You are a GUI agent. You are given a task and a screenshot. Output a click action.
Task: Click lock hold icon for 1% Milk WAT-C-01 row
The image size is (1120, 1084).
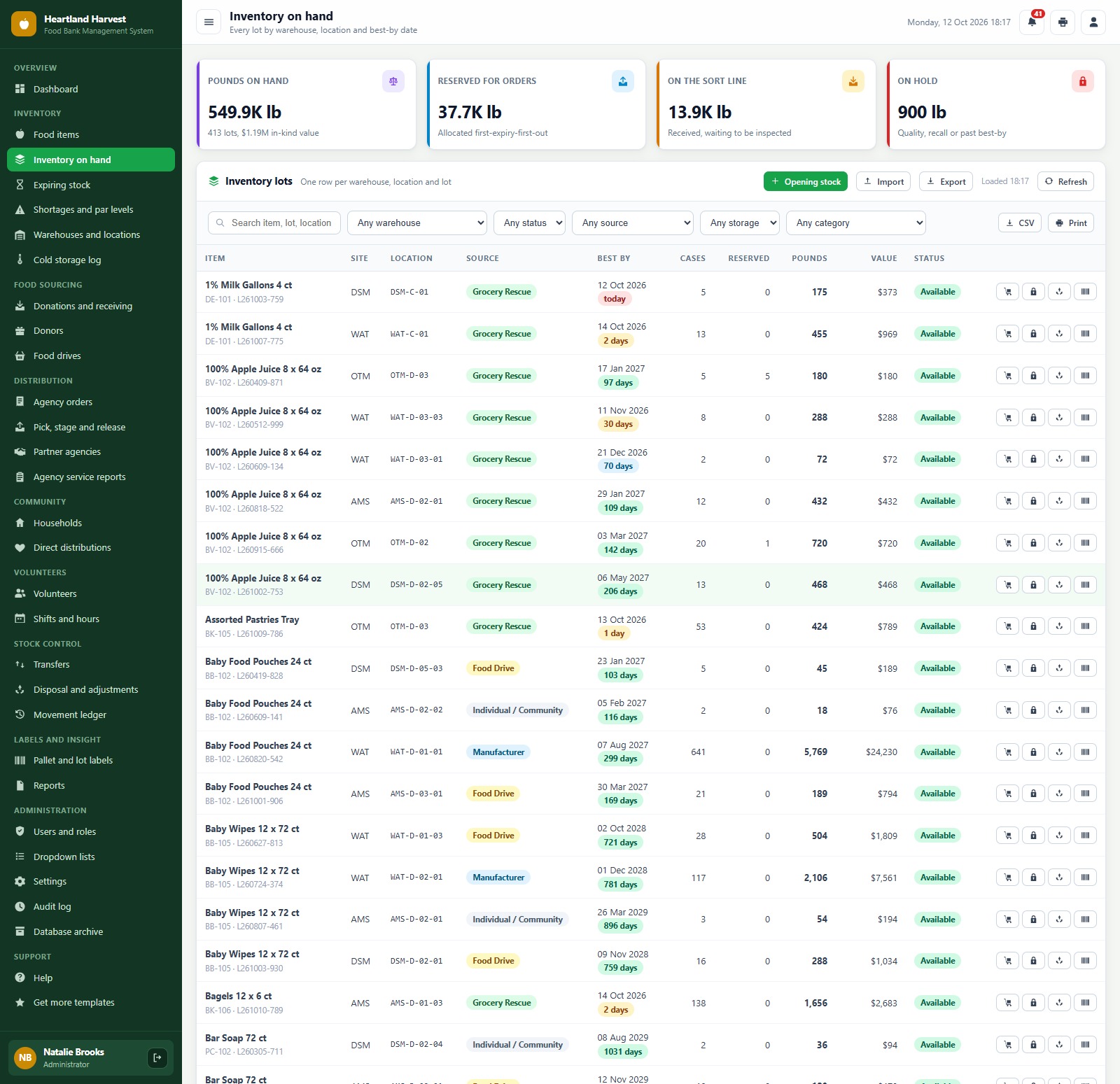tap(1033, 334)
